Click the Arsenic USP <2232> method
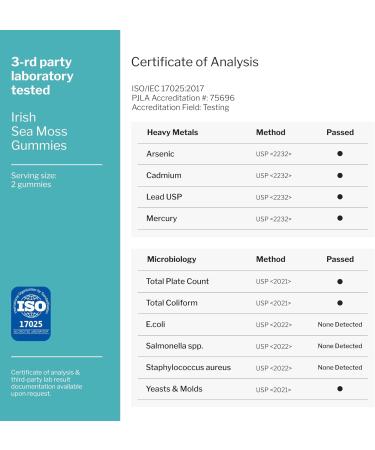 pyautogui.click(x=273, y=154)
